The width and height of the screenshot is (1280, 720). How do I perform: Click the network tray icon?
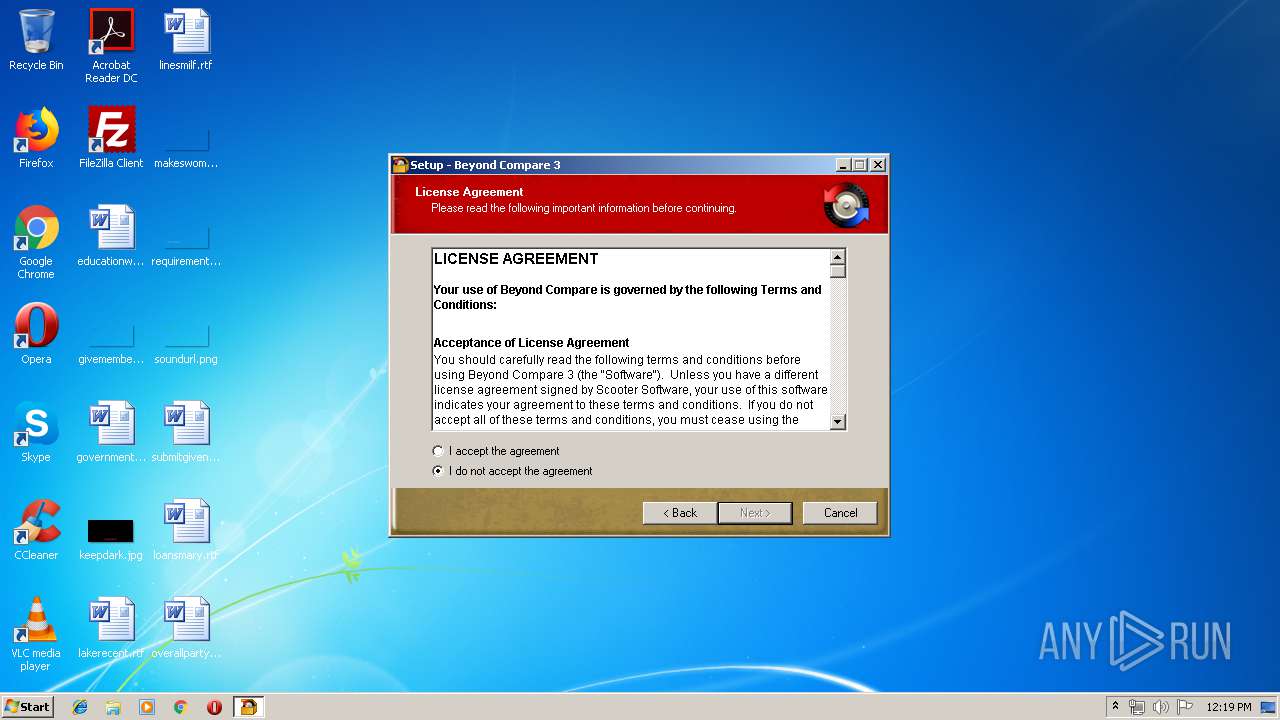1137,707
